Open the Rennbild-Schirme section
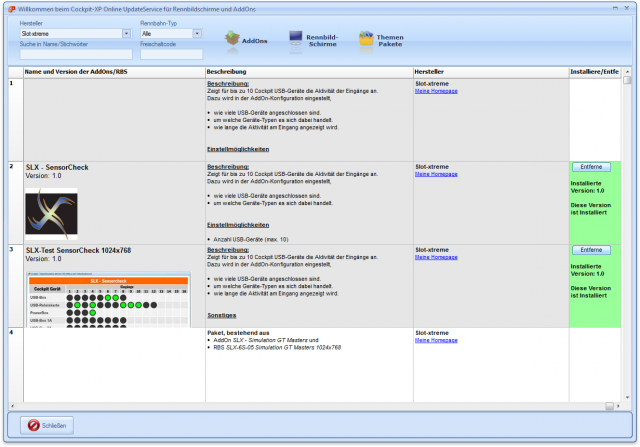 click(x=311, y=40)
